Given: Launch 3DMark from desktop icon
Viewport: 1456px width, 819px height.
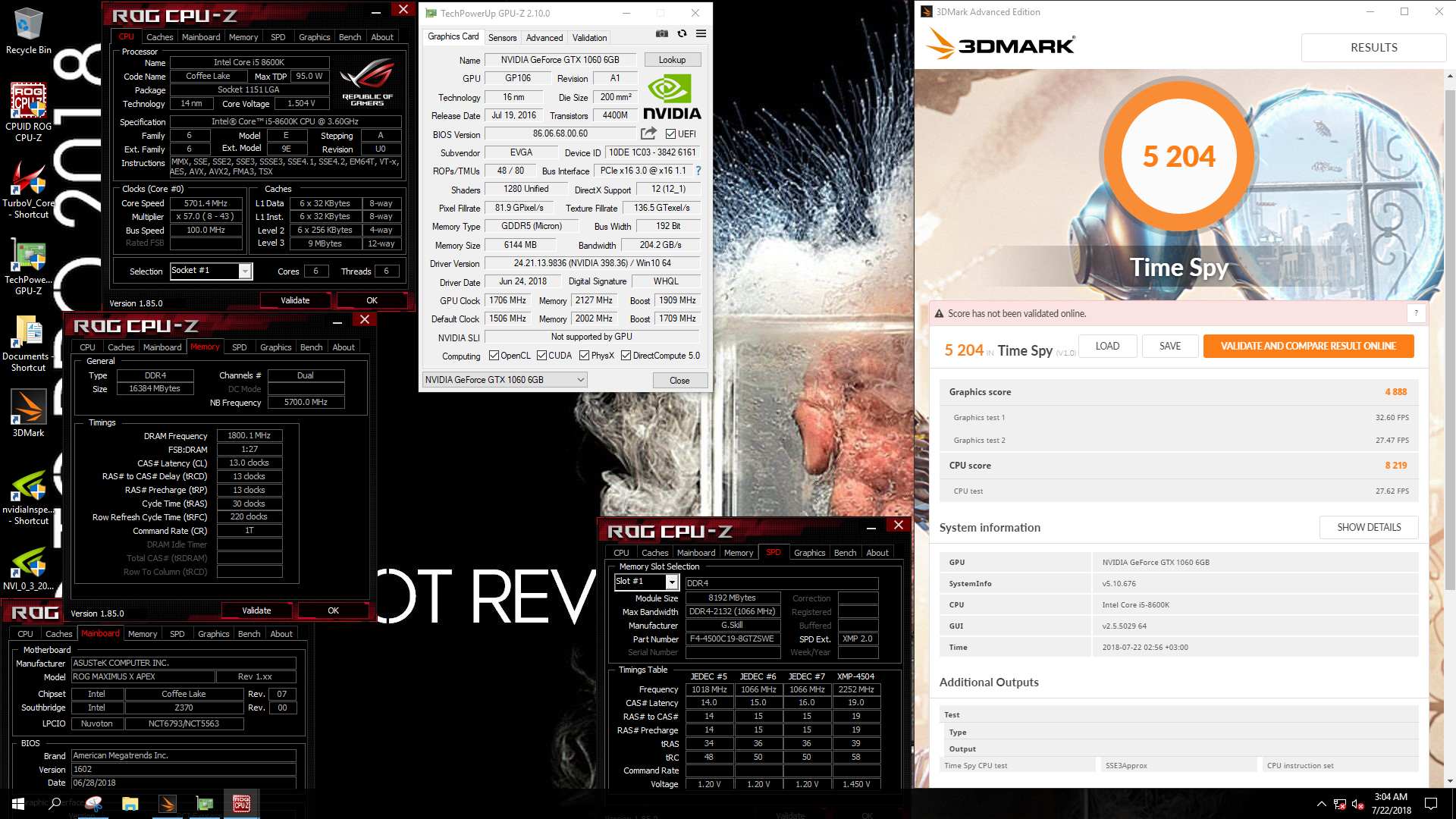Looking at the screenshot, I should click(28, 413).
